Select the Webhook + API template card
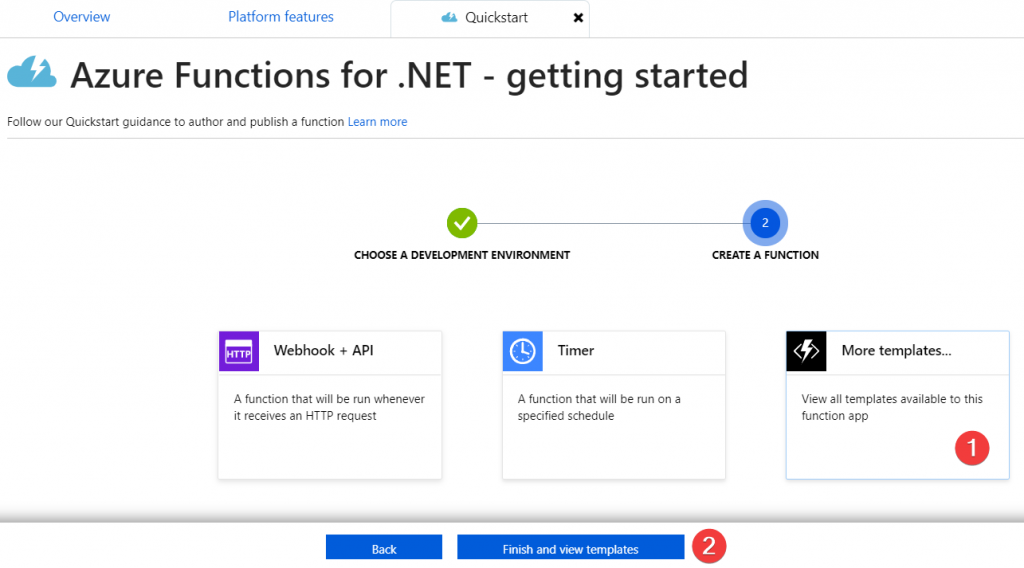 (x=330, y=405)
